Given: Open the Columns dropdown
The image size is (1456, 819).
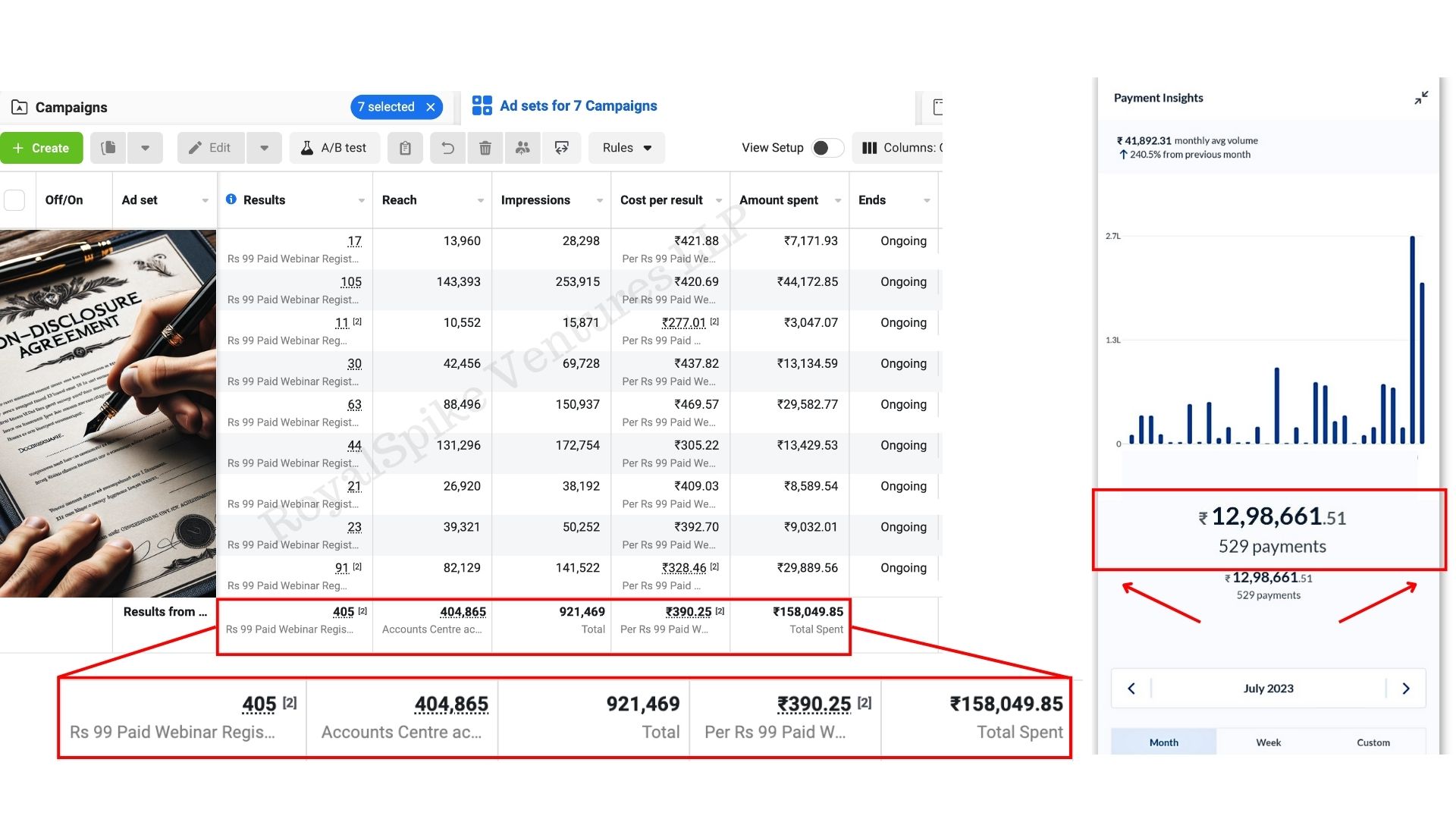Looking at the screenshot, I should (901, 148).
